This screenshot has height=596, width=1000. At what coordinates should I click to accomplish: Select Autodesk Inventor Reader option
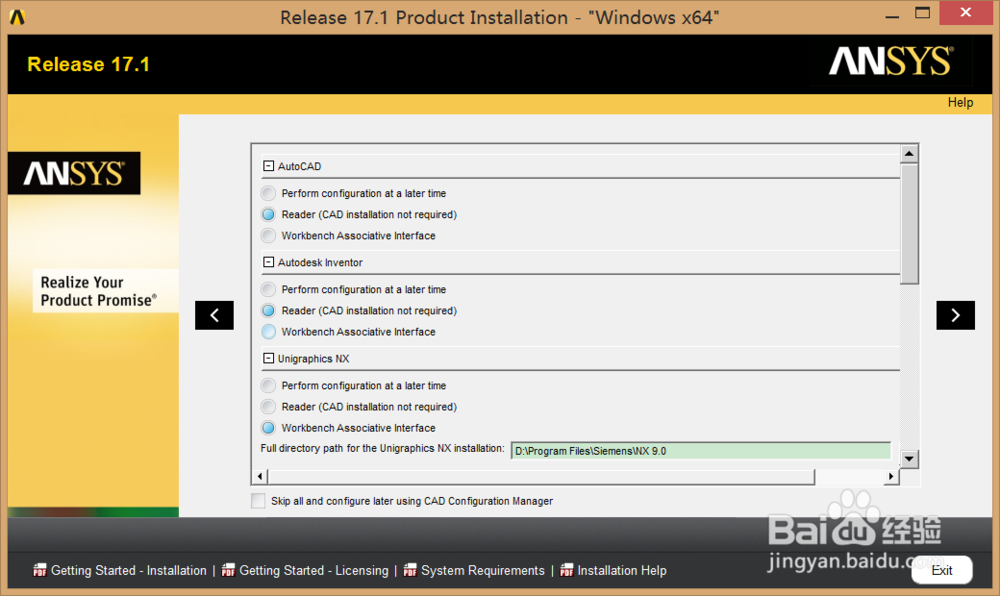268,310
